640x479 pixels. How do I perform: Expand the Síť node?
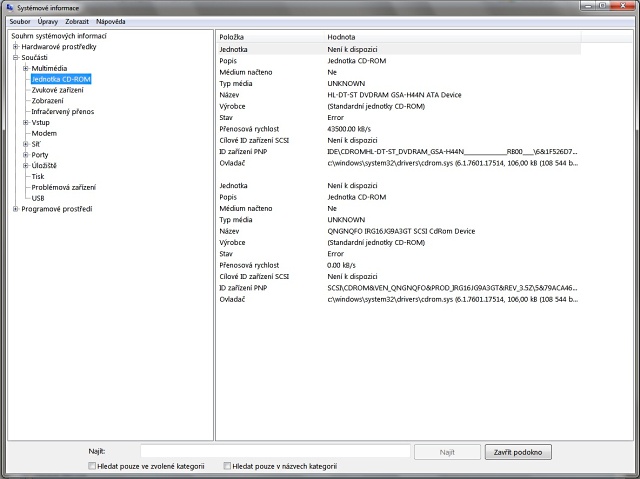[26, 144]
